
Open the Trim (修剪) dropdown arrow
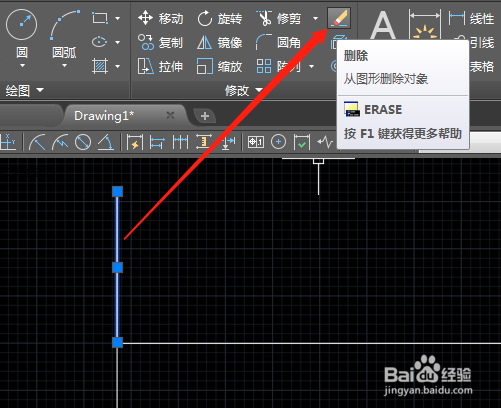[x=315, y=18]
